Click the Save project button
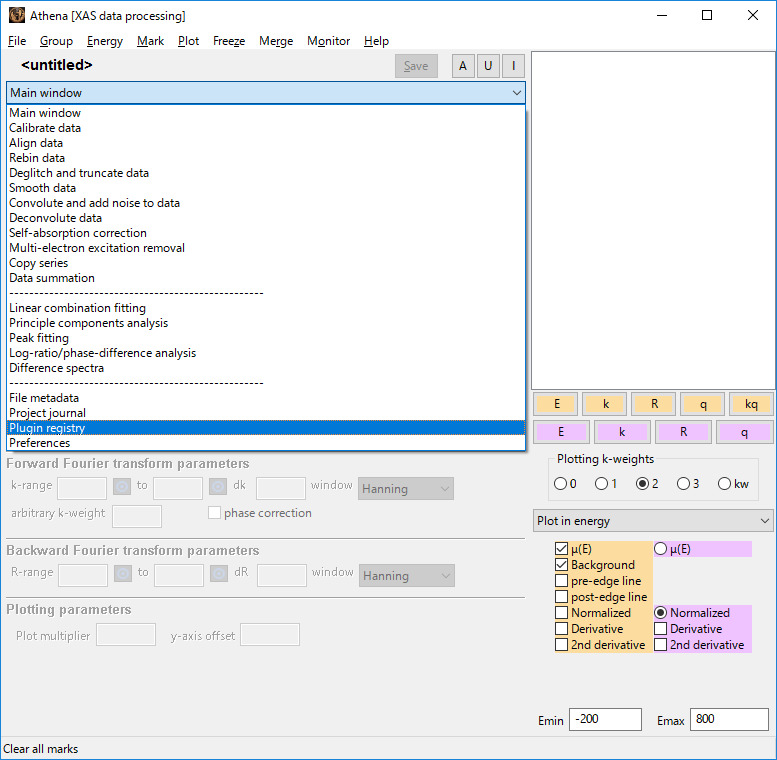 tap(416, 66)
